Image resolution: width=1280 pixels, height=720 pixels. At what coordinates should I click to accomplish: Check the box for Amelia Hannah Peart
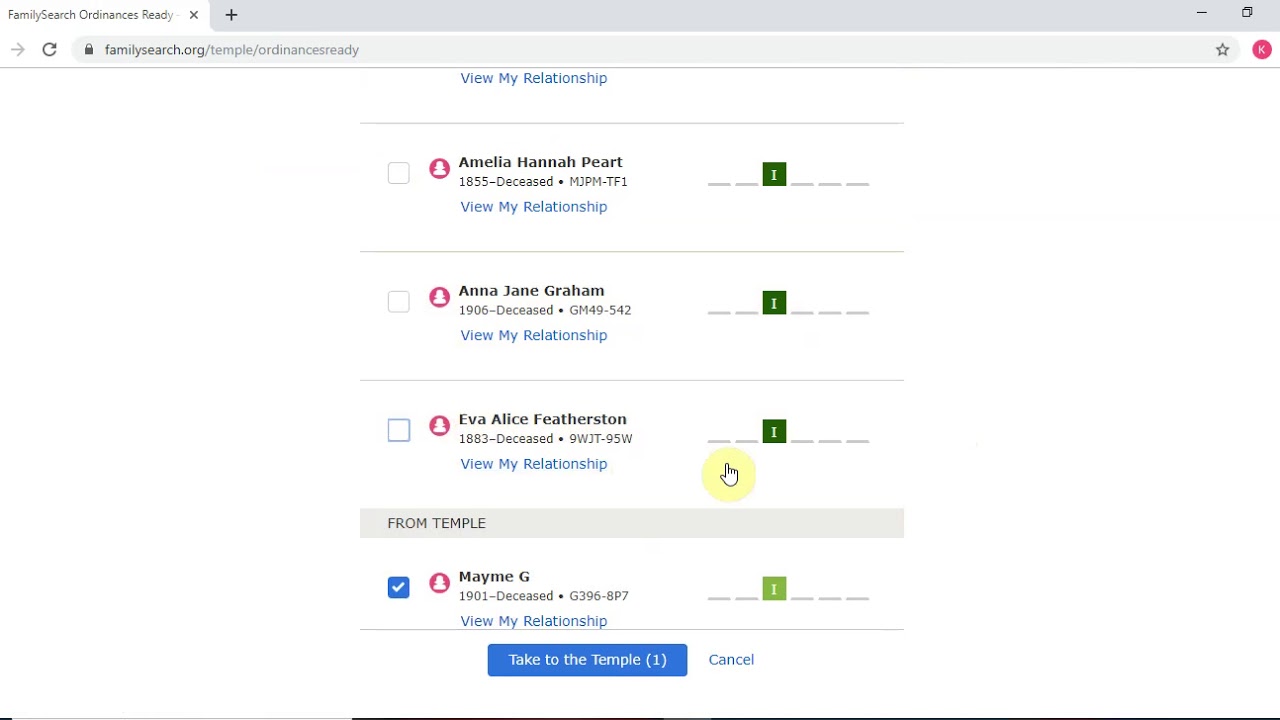(x=398, y=173)
